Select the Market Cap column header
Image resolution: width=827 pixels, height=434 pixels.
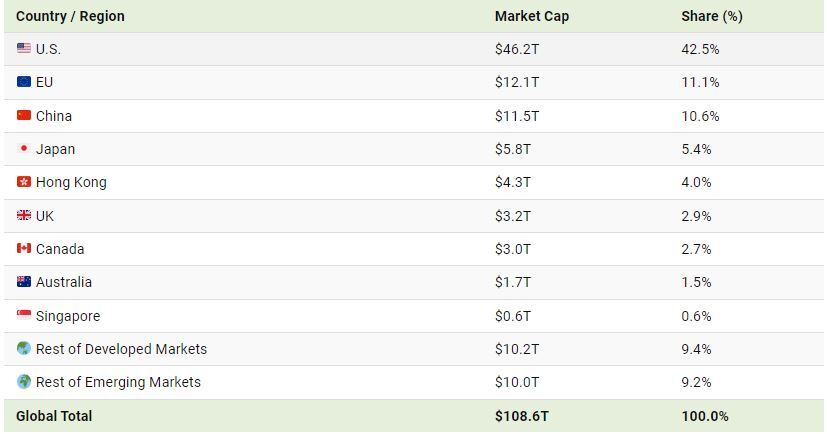[532, 16]
